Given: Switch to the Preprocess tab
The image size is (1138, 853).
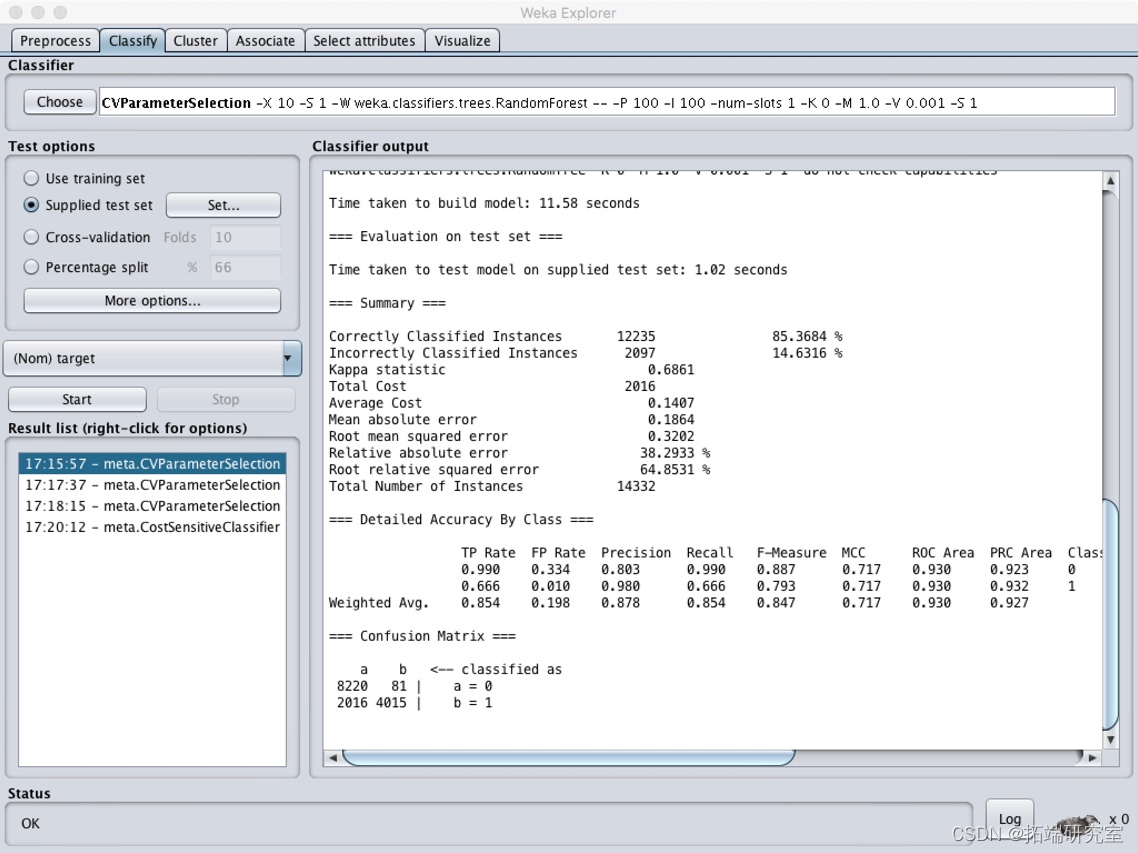Looking at the screenshot, I should coord(55,41).
